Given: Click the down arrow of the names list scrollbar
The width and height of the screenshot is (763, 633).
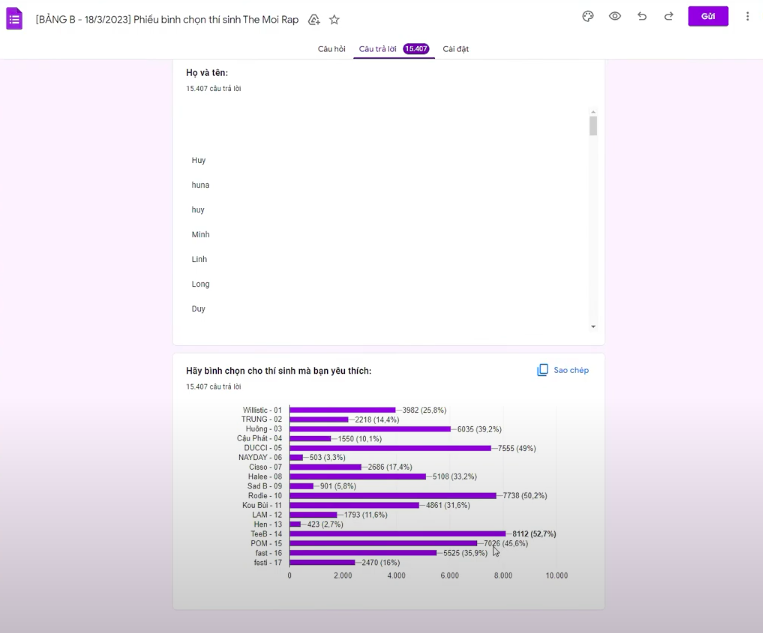Looking at the screenshot, I should (x=593, y=326).
